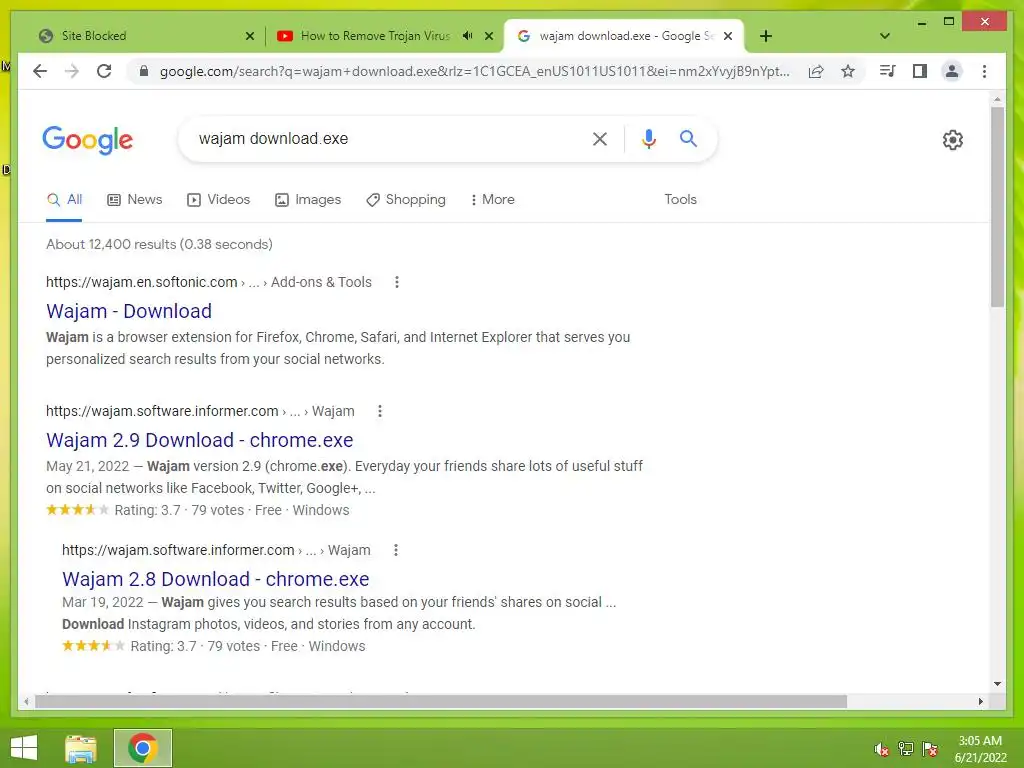Viewport: 1024px width, 768px height.
Task: View site information via the lock icon
Action: pos(144,71)
